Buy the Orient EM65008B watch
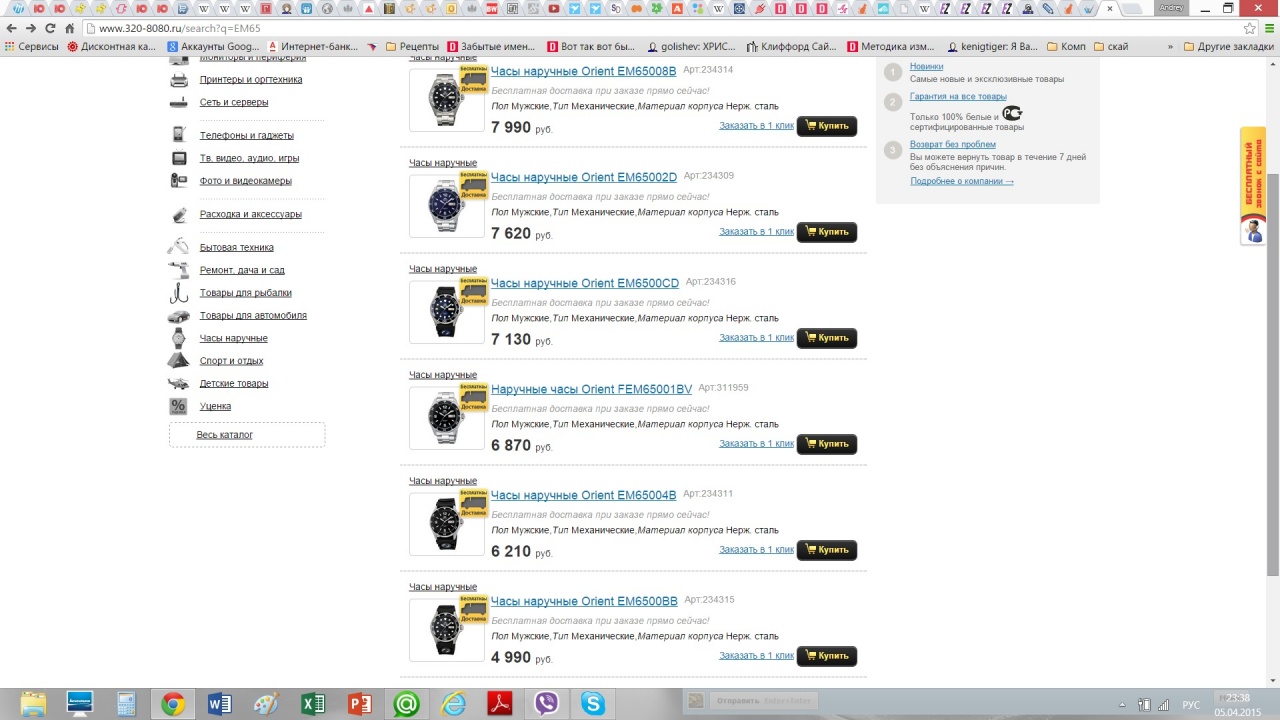 (826, 126)
